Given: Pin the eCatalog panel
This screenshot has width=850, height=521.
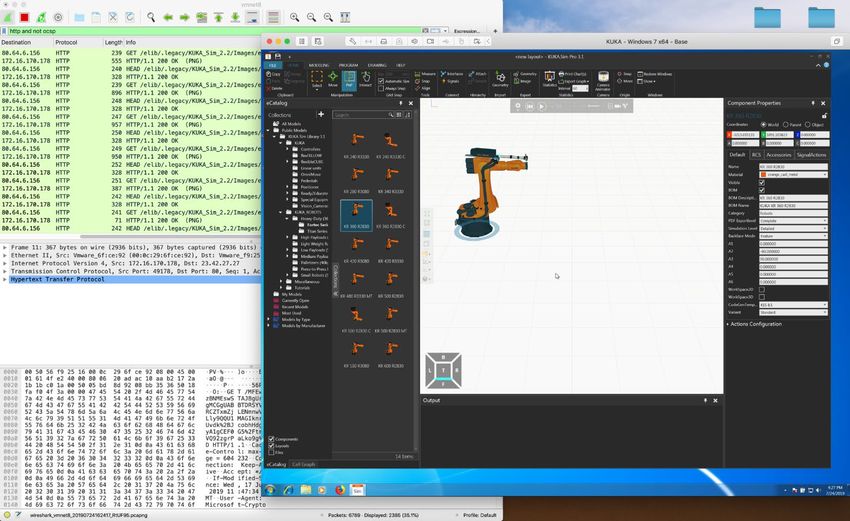Looking at the screenshot, I should click(401, 103).
